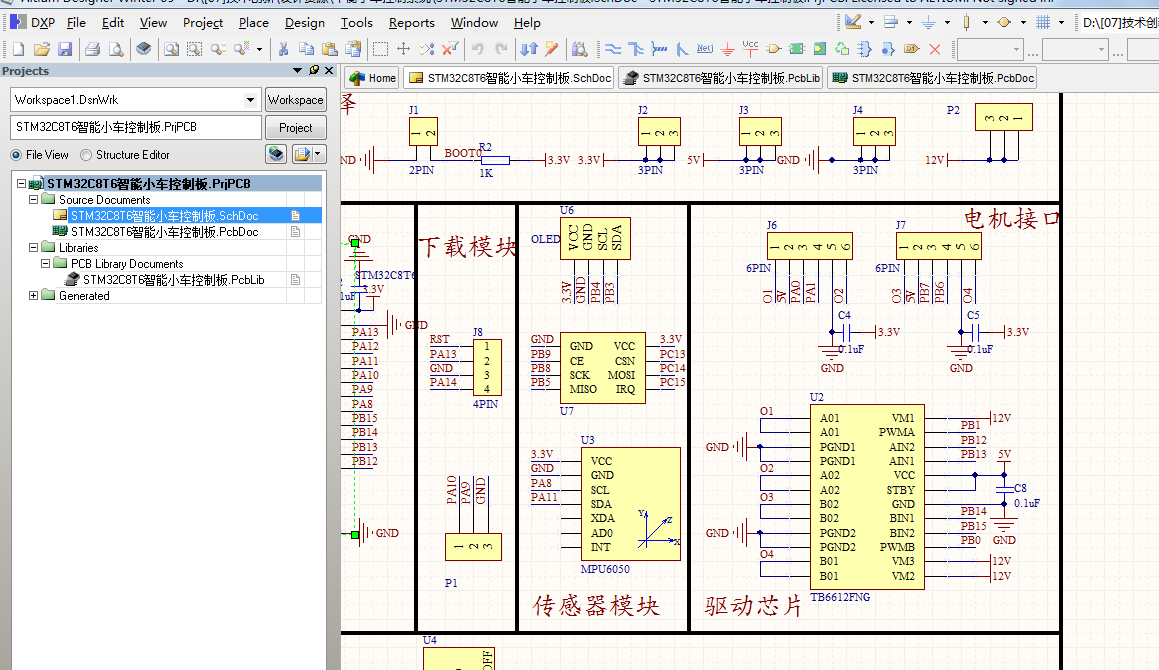Pin the Projects panel
The image size is (1159, 670).
click(314, 70)
